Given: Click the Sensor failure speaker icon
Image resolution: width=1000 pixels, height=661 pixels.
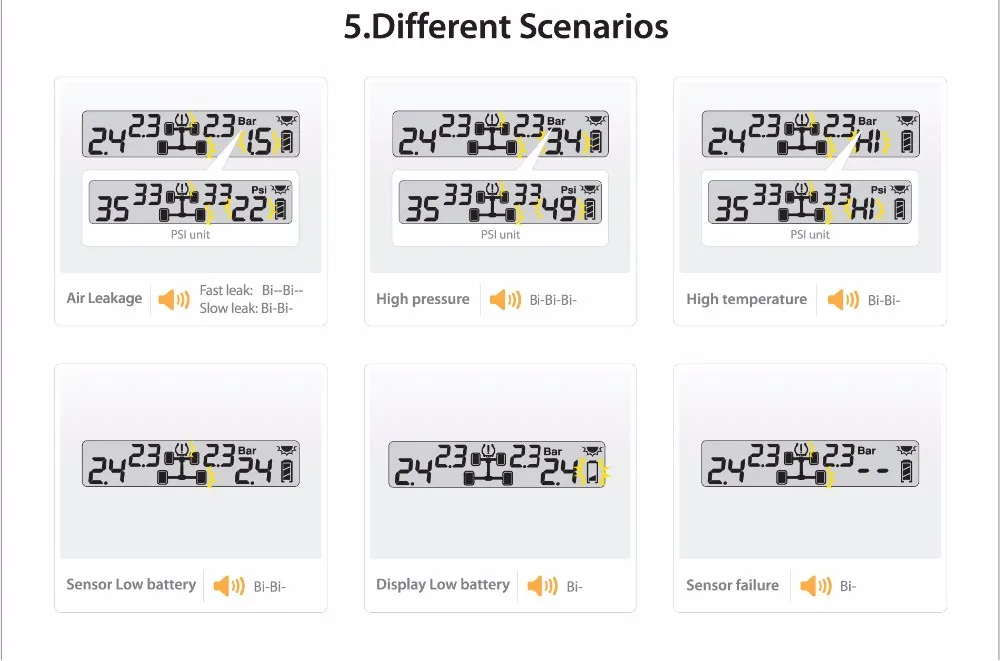Looking at the screenshot, I should (816, 586).
